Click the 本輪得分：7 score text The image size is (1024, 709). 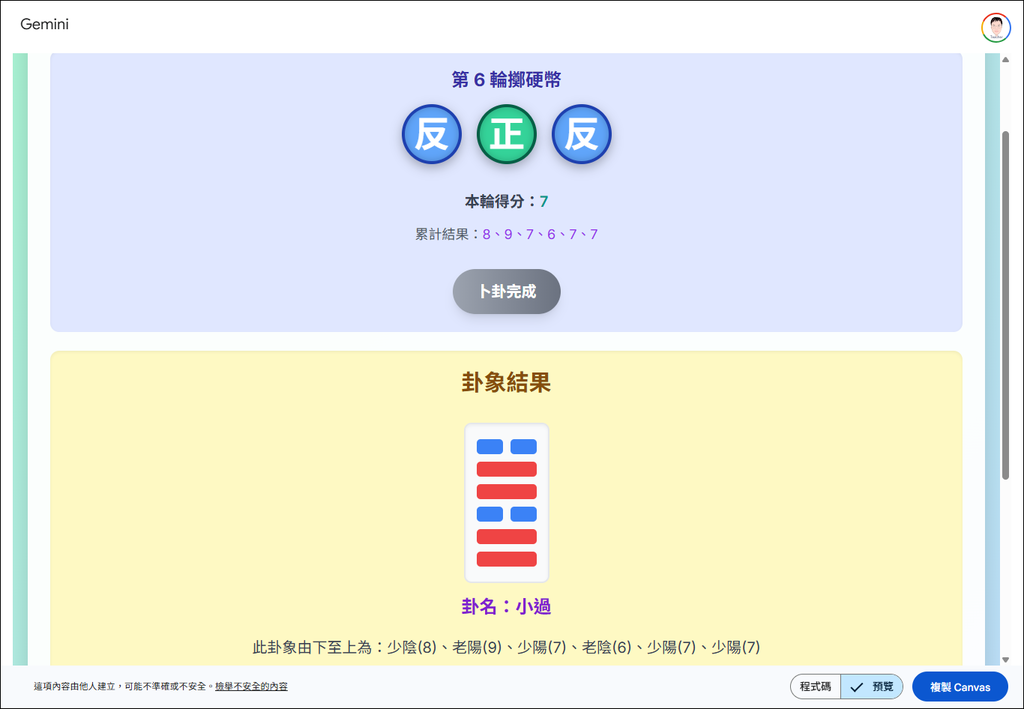point(507,201)
